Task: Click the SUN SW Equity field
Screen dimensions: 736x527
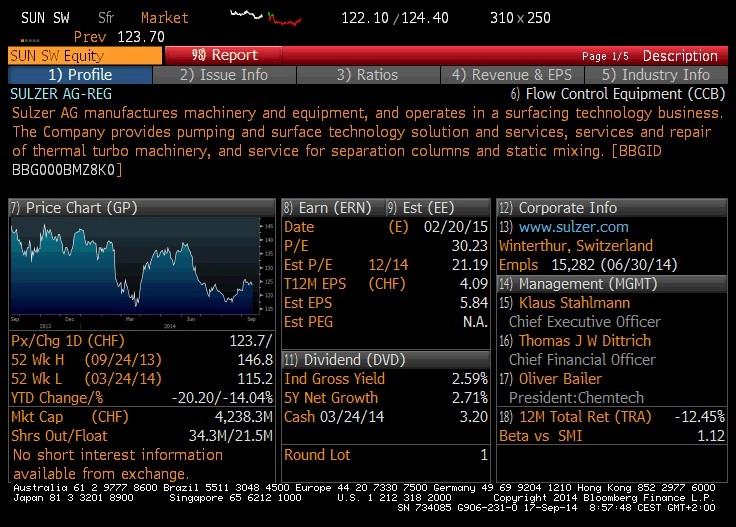Action: 85,56
